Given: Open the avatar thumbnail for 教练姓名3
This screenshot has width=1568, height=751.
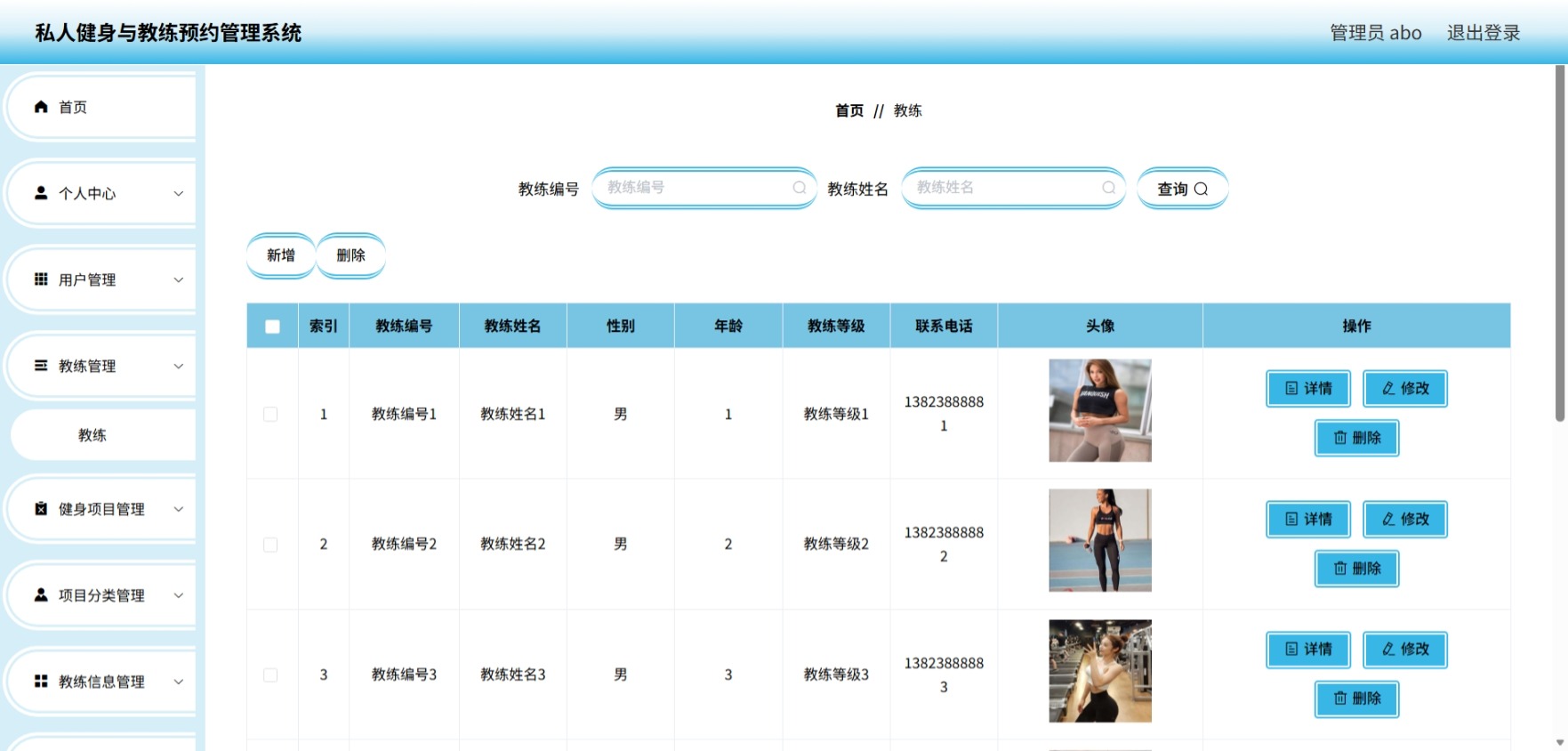Looking at the screenshot, I should [1100, 671].
